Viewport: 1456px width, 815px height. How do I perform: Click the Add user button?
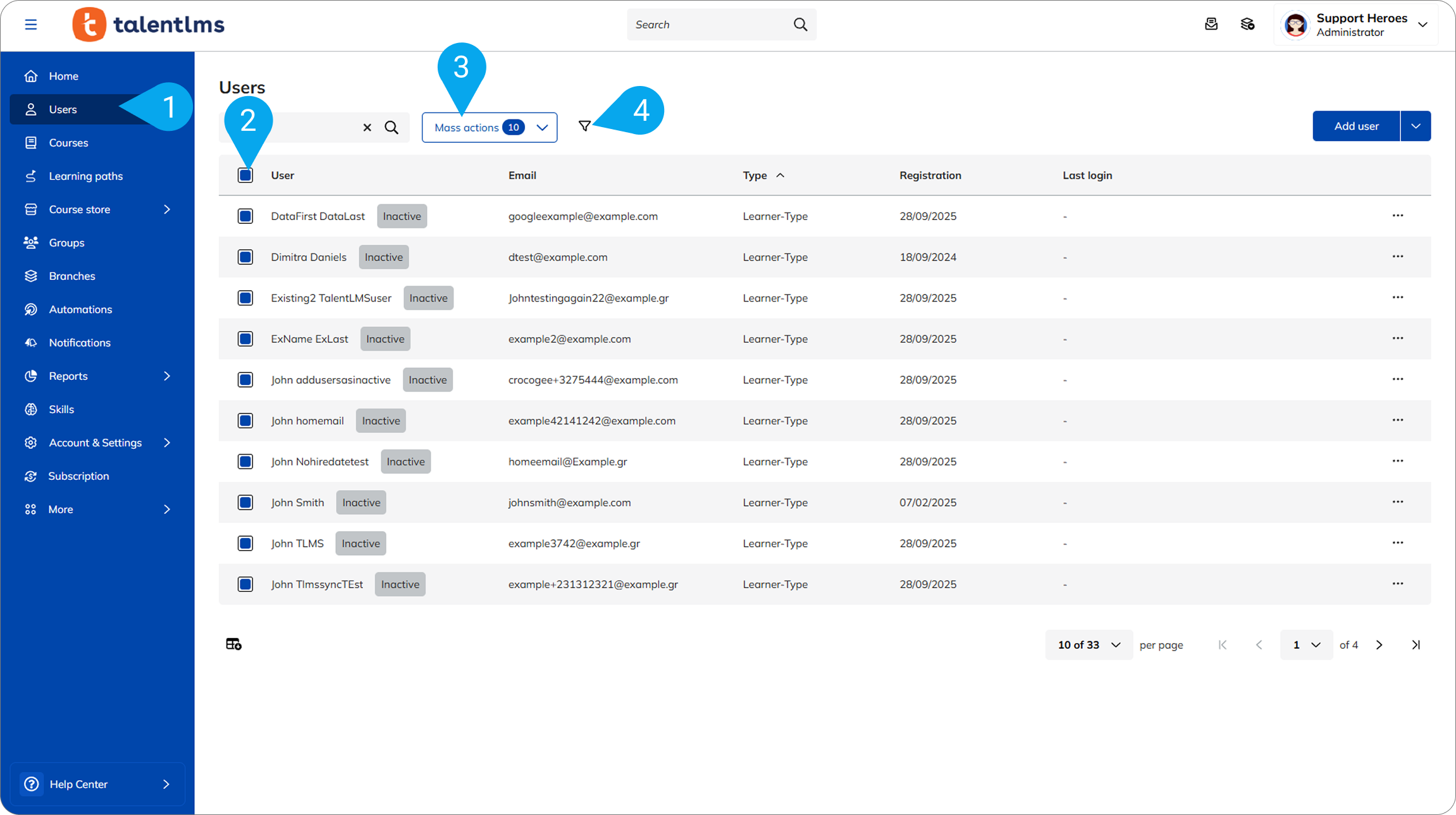click(x=1355, y=126)
